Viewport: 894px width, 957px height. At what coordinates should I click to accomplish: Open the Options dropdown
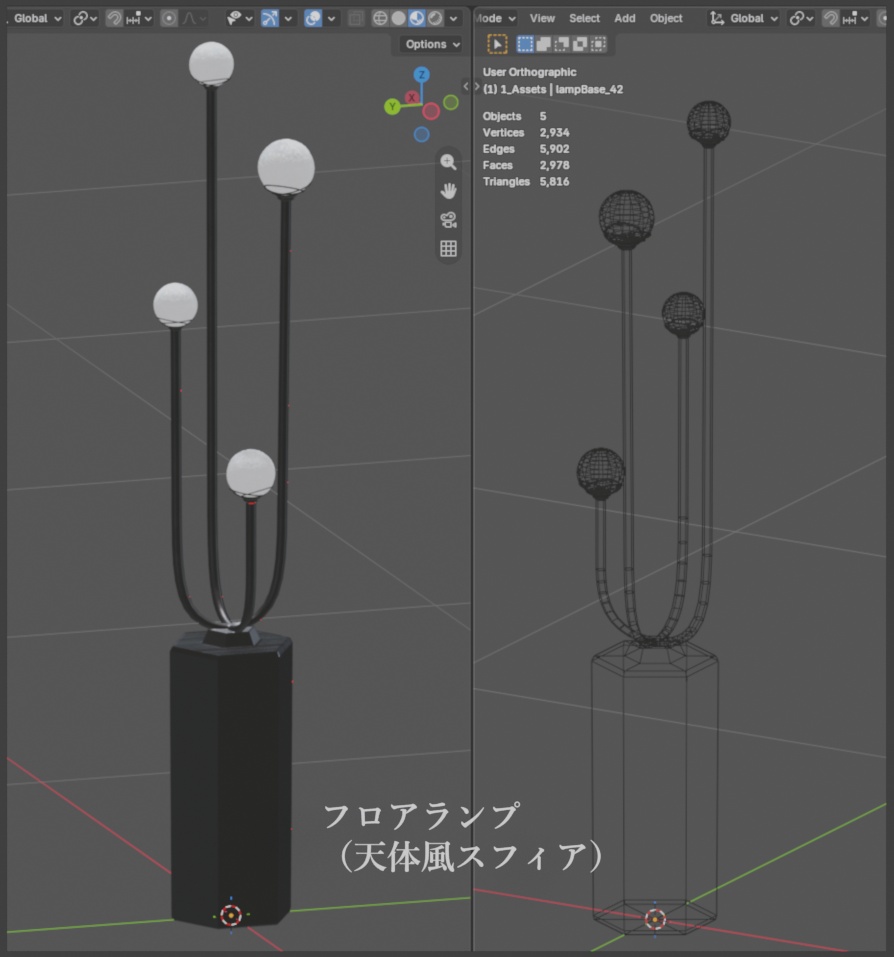pos(431,44)
